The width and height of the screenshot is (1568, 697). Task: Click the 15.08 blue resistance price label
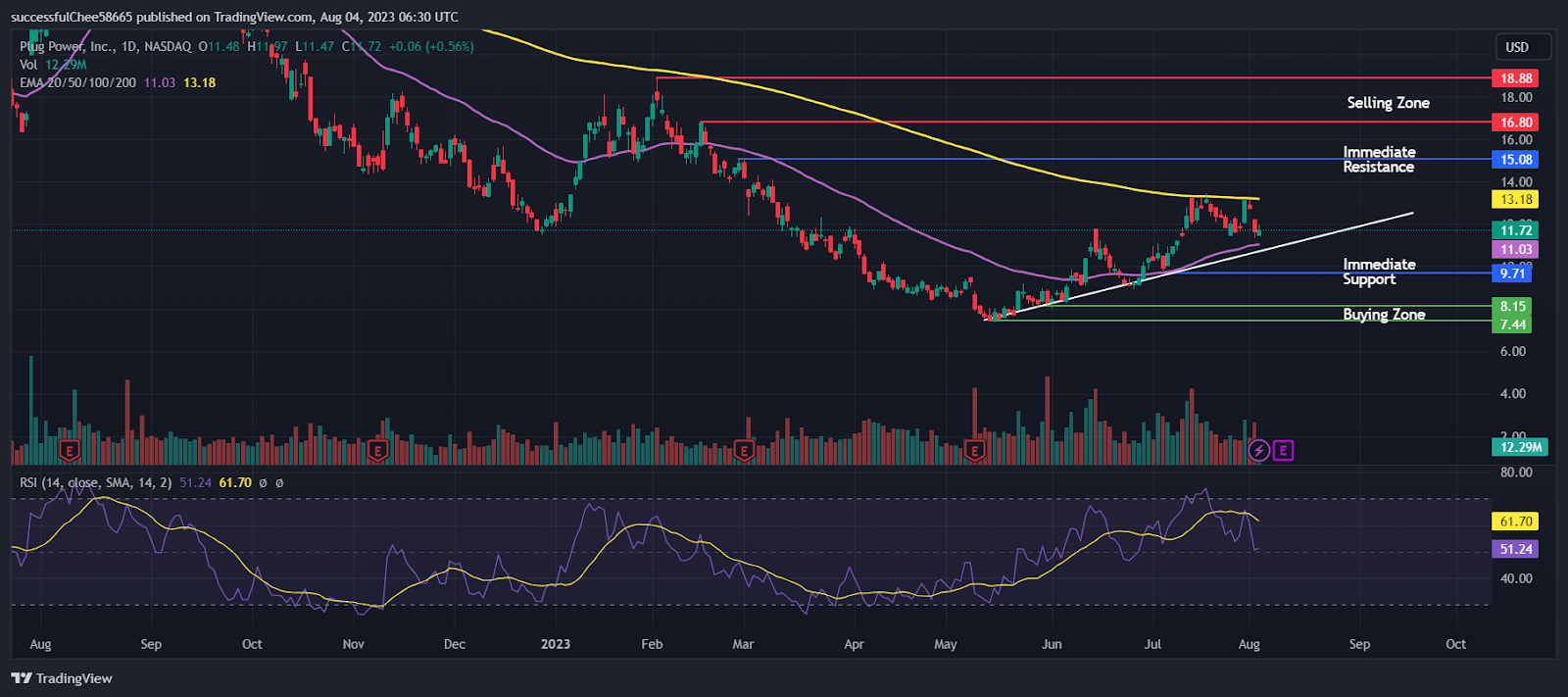(x=1515, y=160)
